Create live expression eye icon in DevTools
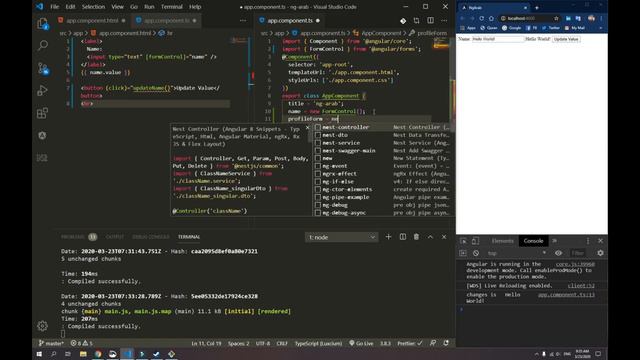The width and height of the screenshot is (640, 360). coord(558,253)
